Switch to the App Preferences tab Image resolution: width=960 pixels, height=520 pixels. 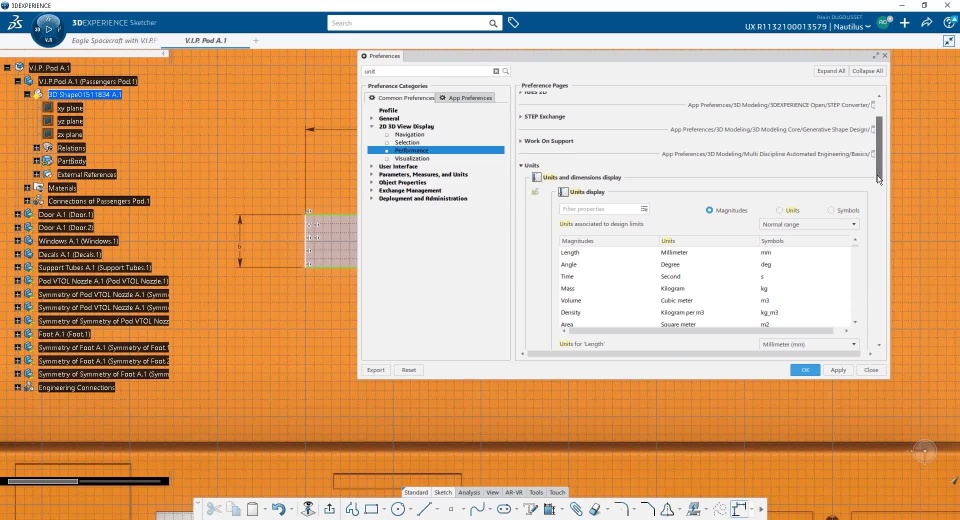(466, 98)
